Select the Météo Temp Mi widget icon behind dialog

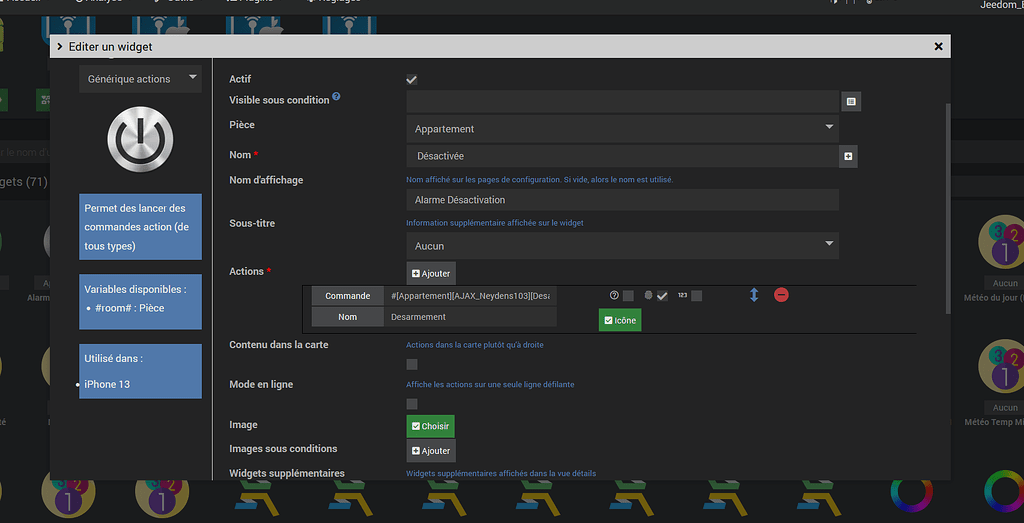(x=1004, y=366)
